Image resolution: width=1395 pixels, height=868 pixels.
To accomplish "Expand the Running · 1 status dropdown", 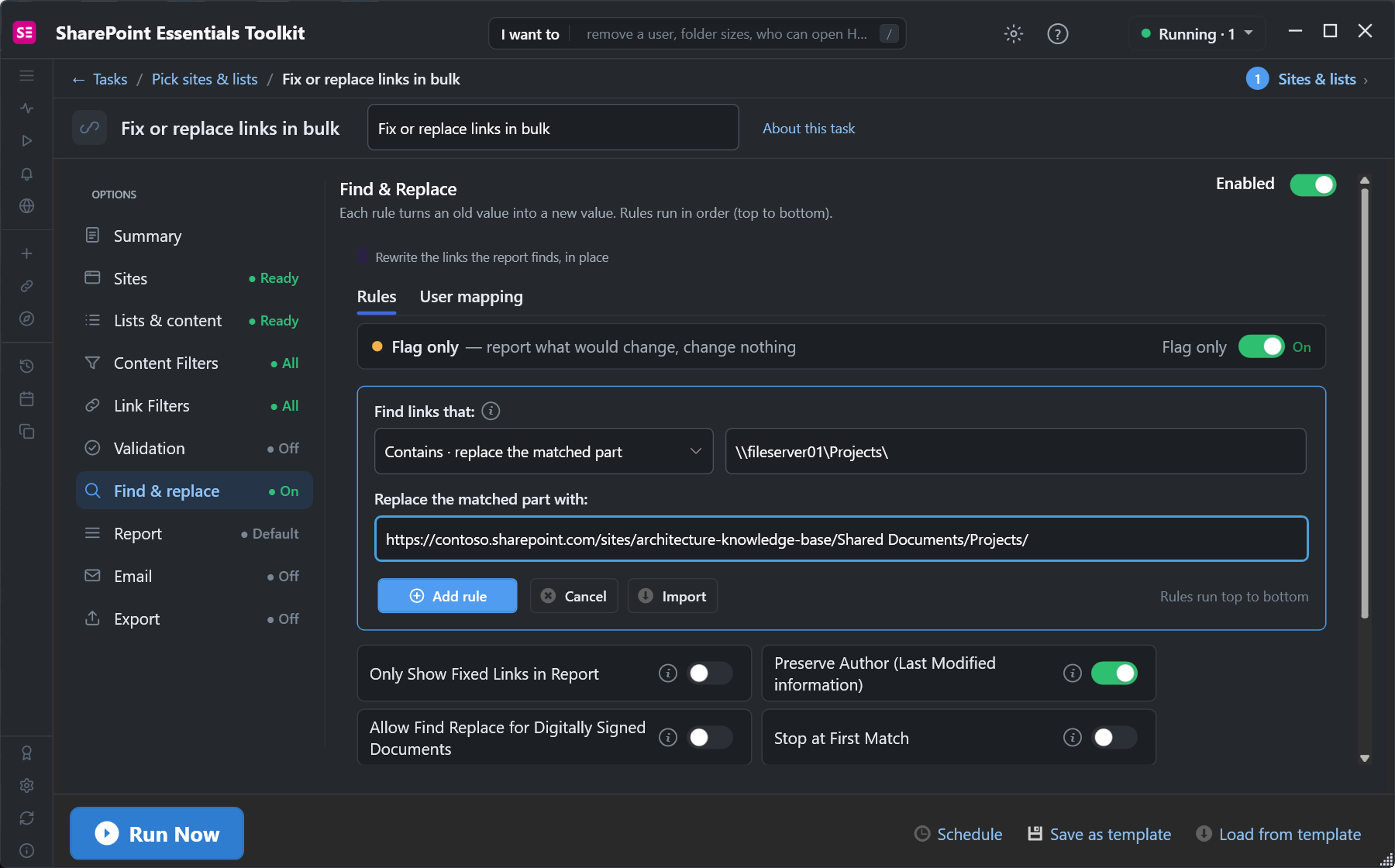I will coord(1197,33).
